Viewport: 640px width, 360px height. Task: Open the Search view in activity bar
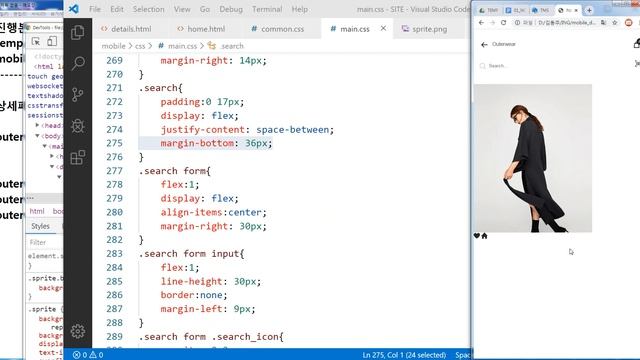[x=78, y=63]
